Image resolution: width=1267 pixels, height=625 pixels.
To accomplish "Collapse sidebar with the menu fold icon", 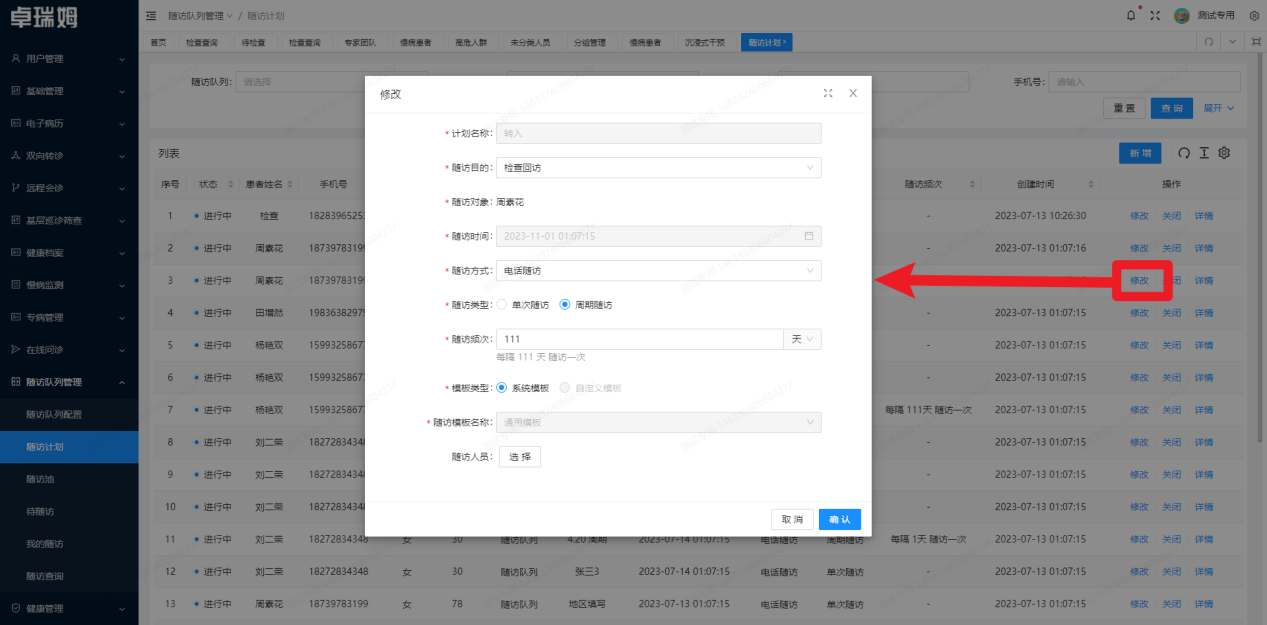I will (x=151, y=15).
